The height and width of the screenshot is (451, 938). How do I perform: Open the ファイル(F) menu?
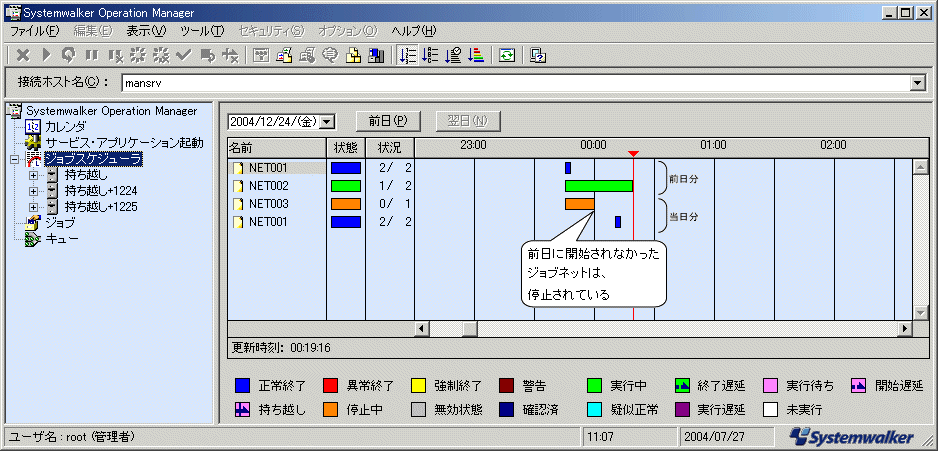point(35,31)
